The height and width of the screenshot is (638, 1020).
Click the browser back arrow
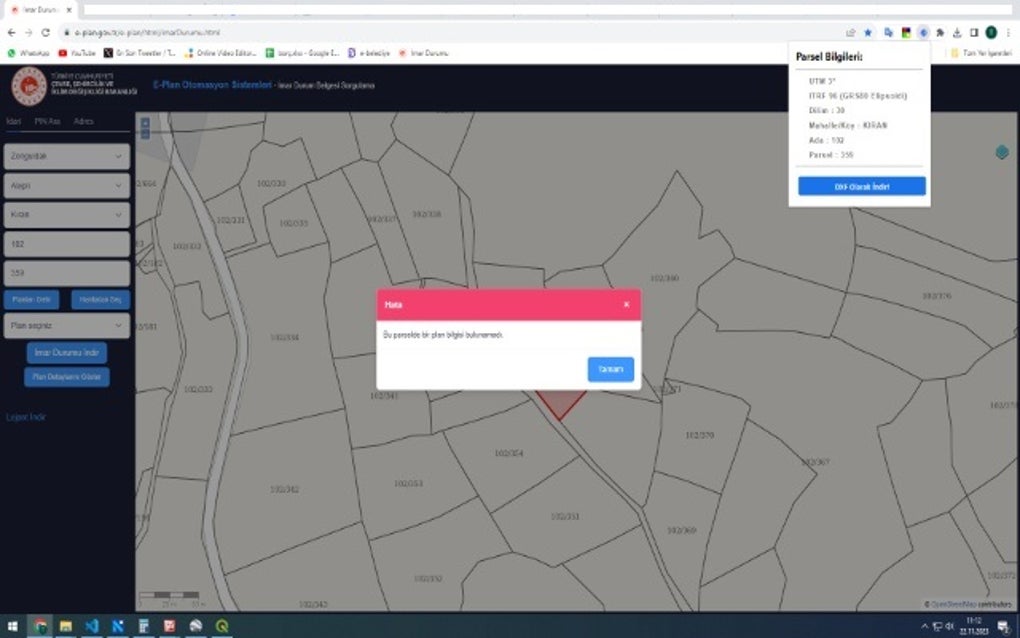(x=11, y=31)
